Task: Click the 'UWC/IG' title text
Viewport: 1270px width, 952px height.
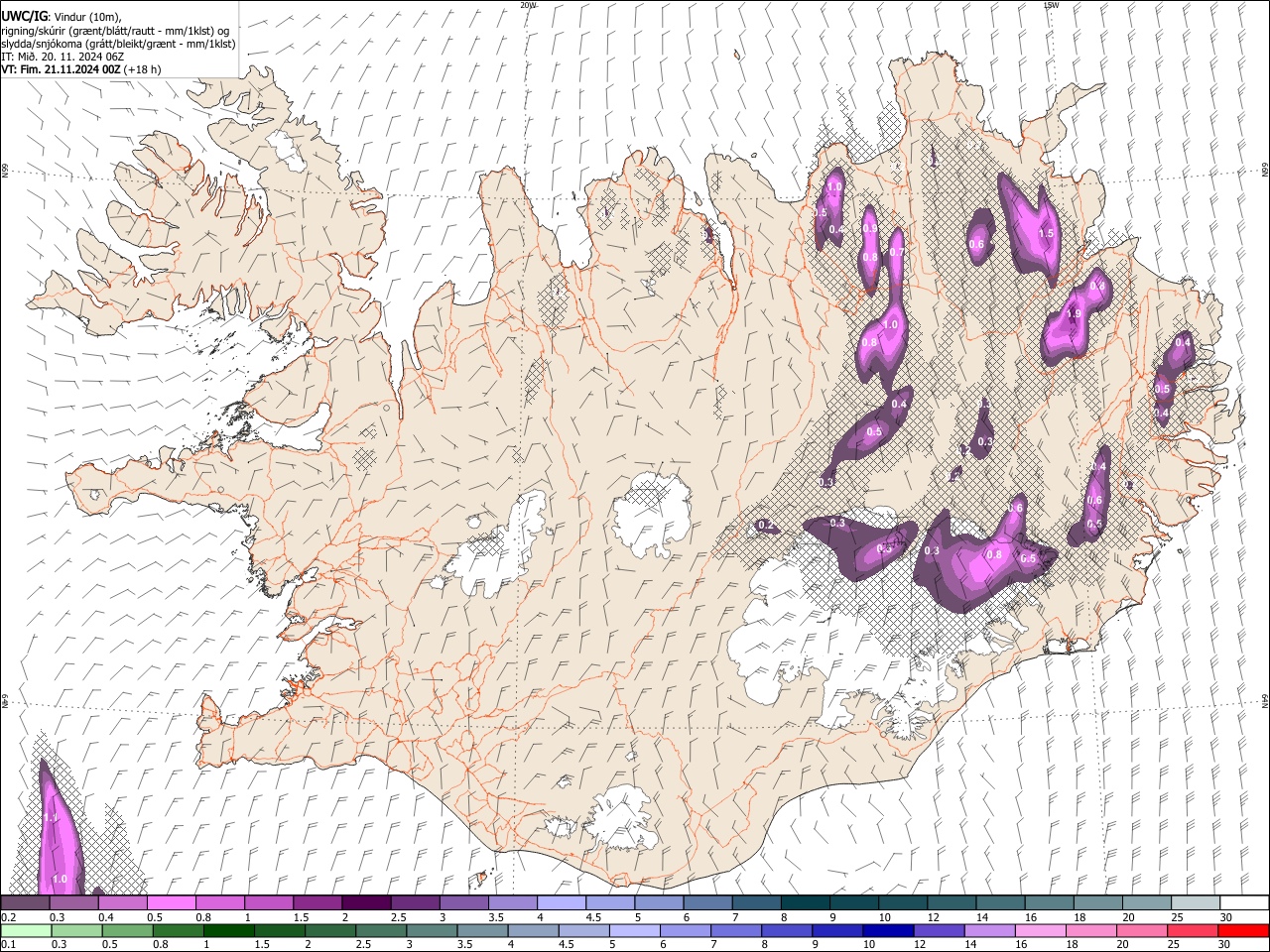Action: tap(24, 17)
